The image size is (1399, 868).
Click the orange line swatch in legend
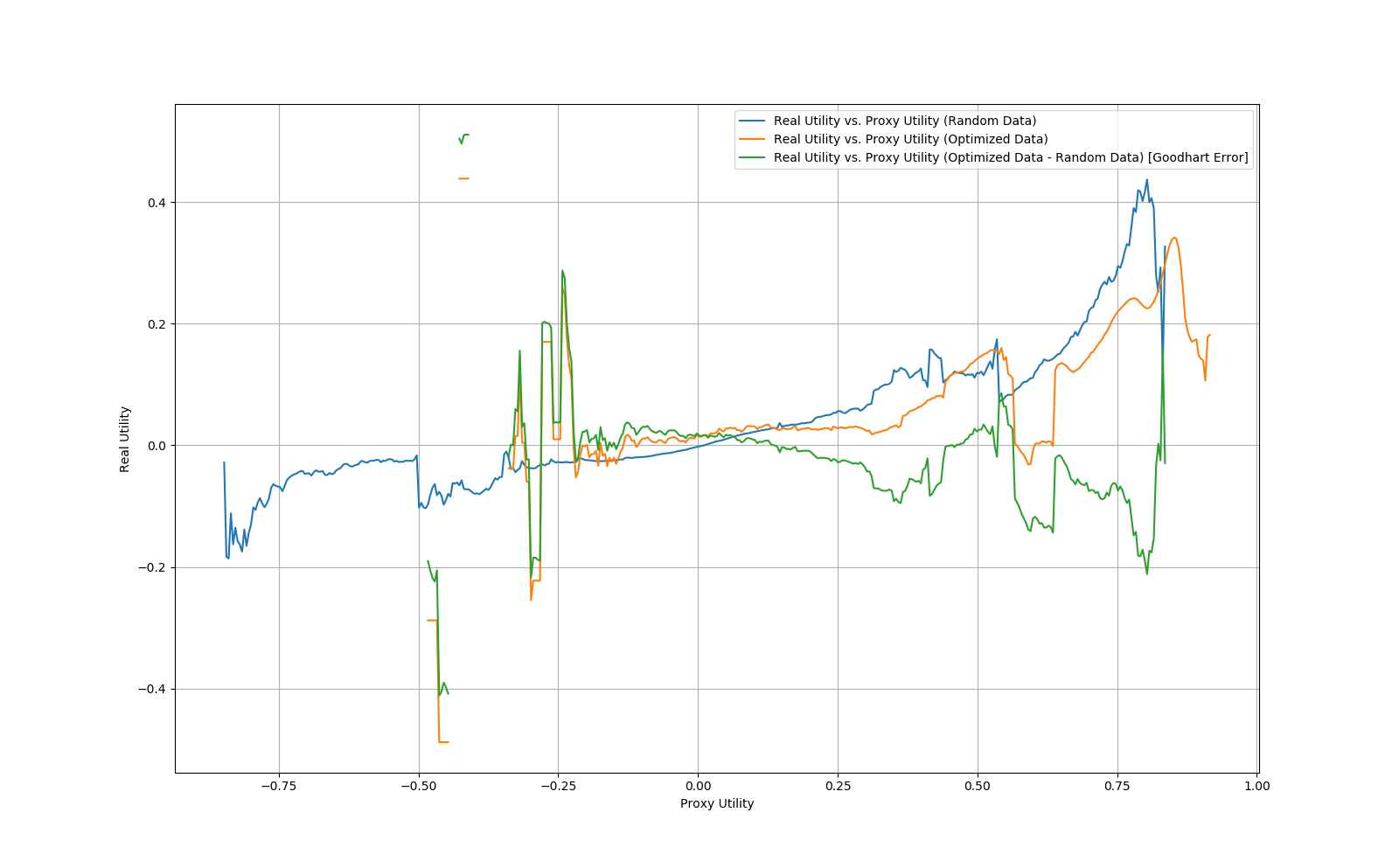752,139
